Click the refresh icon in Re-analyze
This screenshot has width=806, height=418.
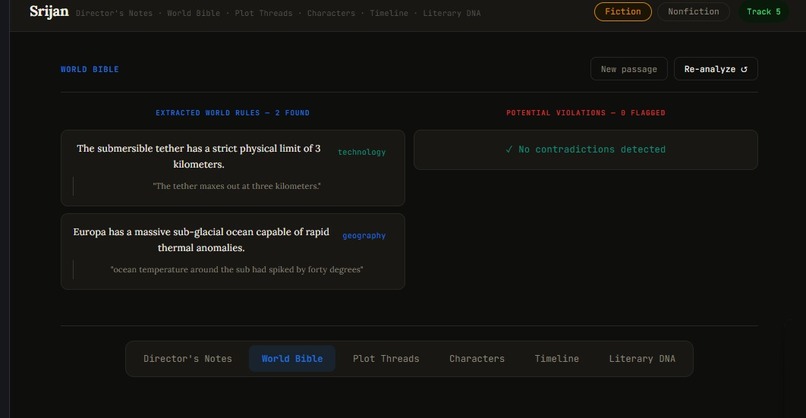(744, 69)
